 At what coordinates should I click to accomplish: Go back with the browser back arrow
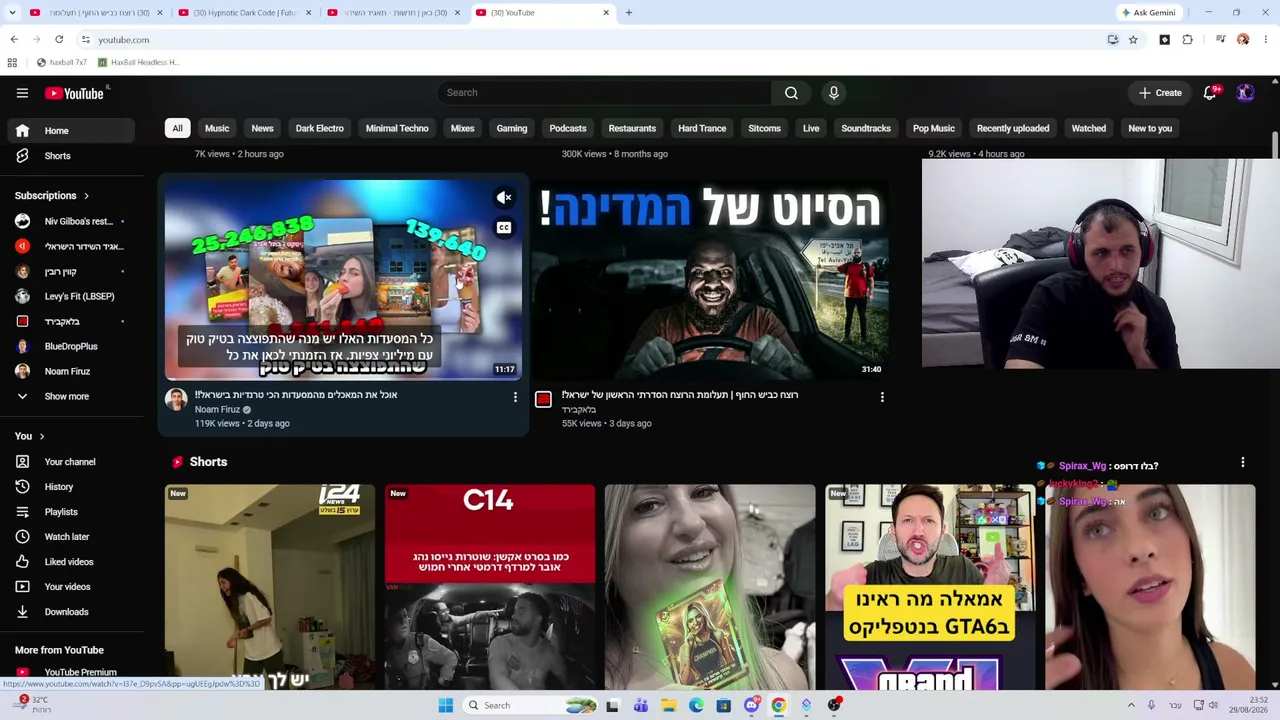click(x=14, y=40)
